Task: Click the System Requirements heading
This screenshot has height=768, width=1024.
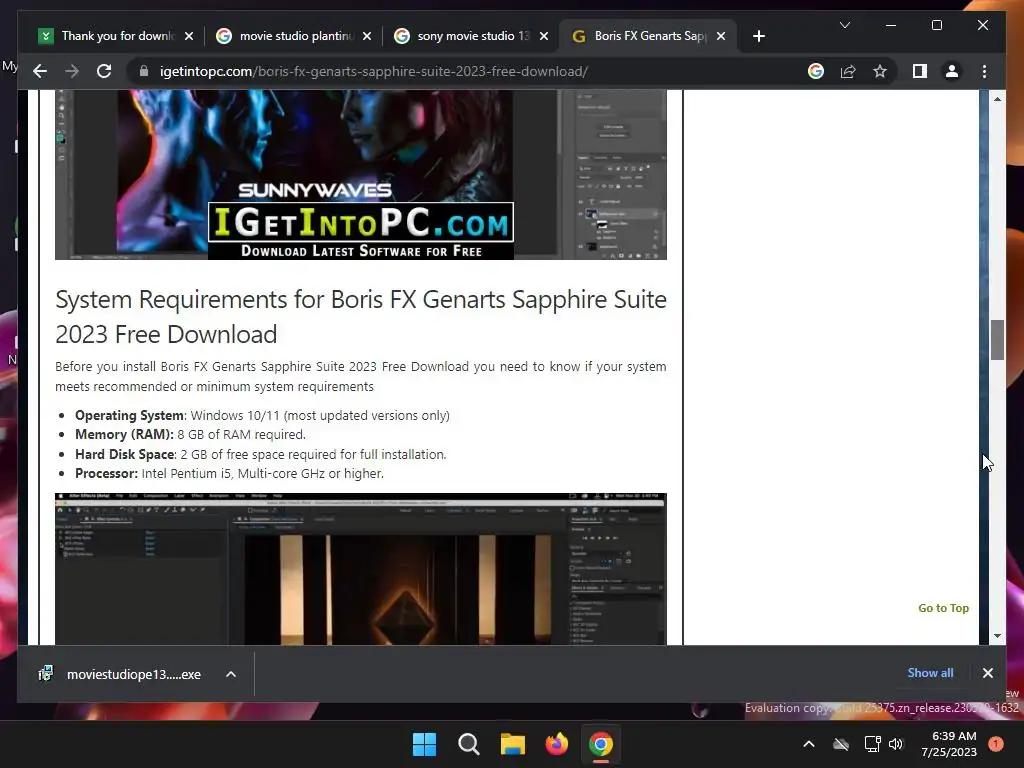Action: (360, 317)
